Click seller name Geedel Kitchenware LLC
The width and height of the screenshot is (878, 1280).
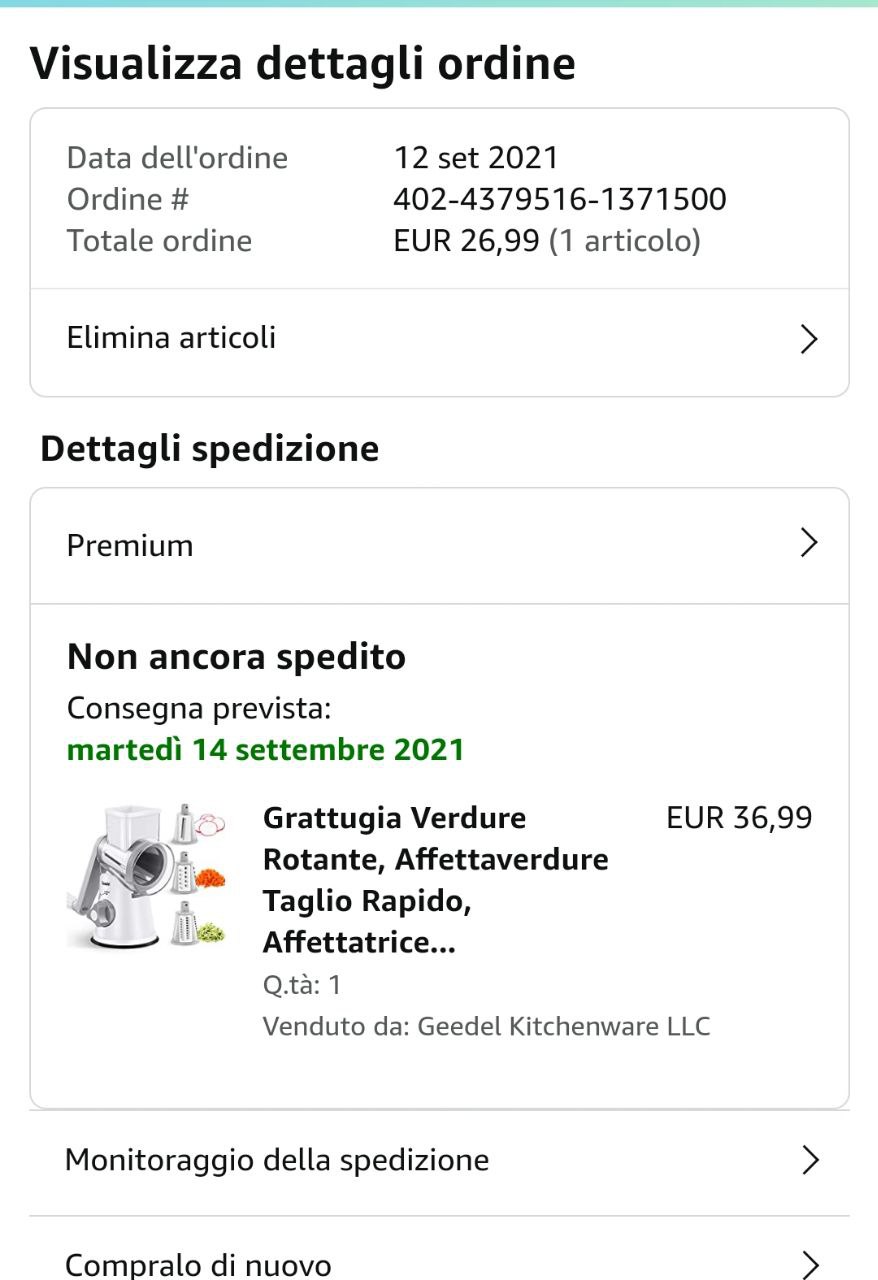(x=563, y=1026)
